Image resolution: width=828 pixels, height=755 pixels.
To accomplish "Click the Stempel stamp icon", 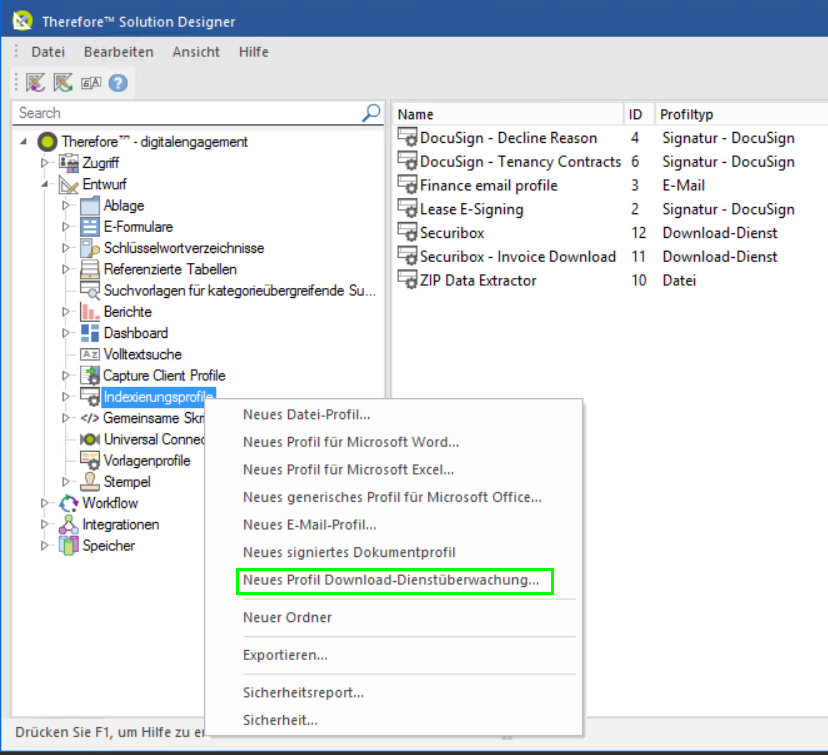I will (90, 482).
